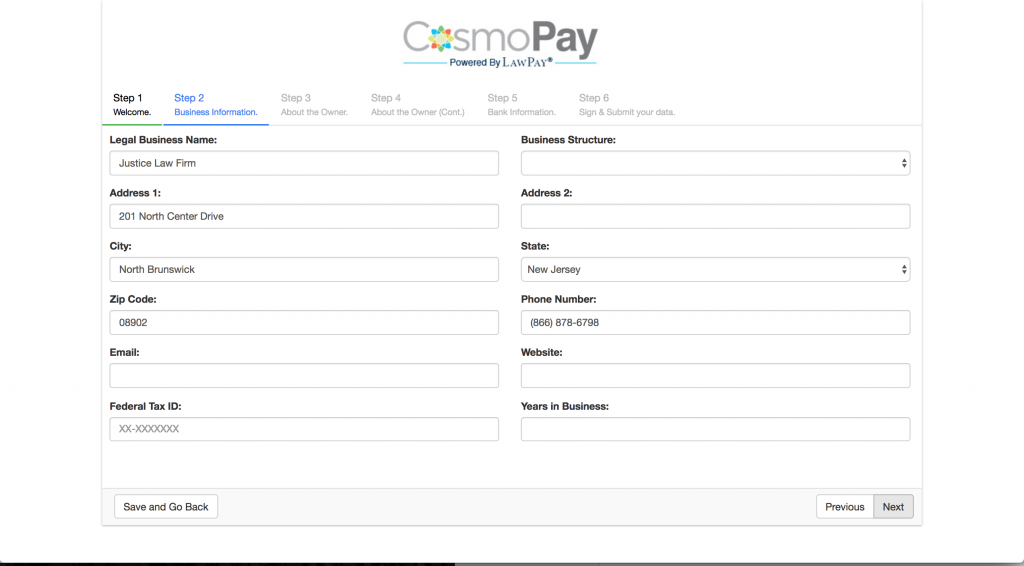The image size is (1024, 566).
Task: Click the Previous button
Action: pos(844,507)
